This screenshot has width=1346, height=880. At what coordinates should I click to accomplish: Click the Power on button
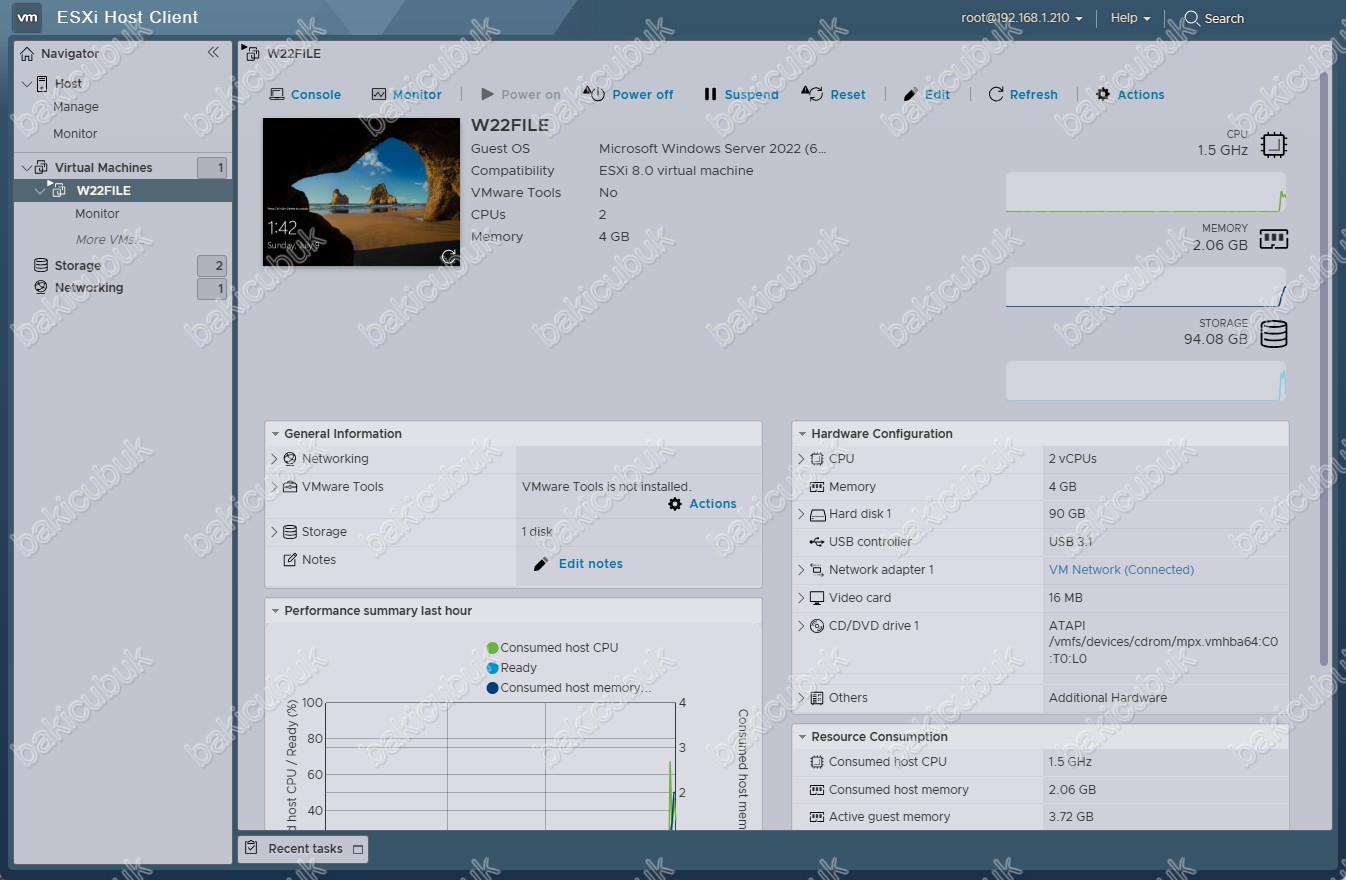point(520,94)
